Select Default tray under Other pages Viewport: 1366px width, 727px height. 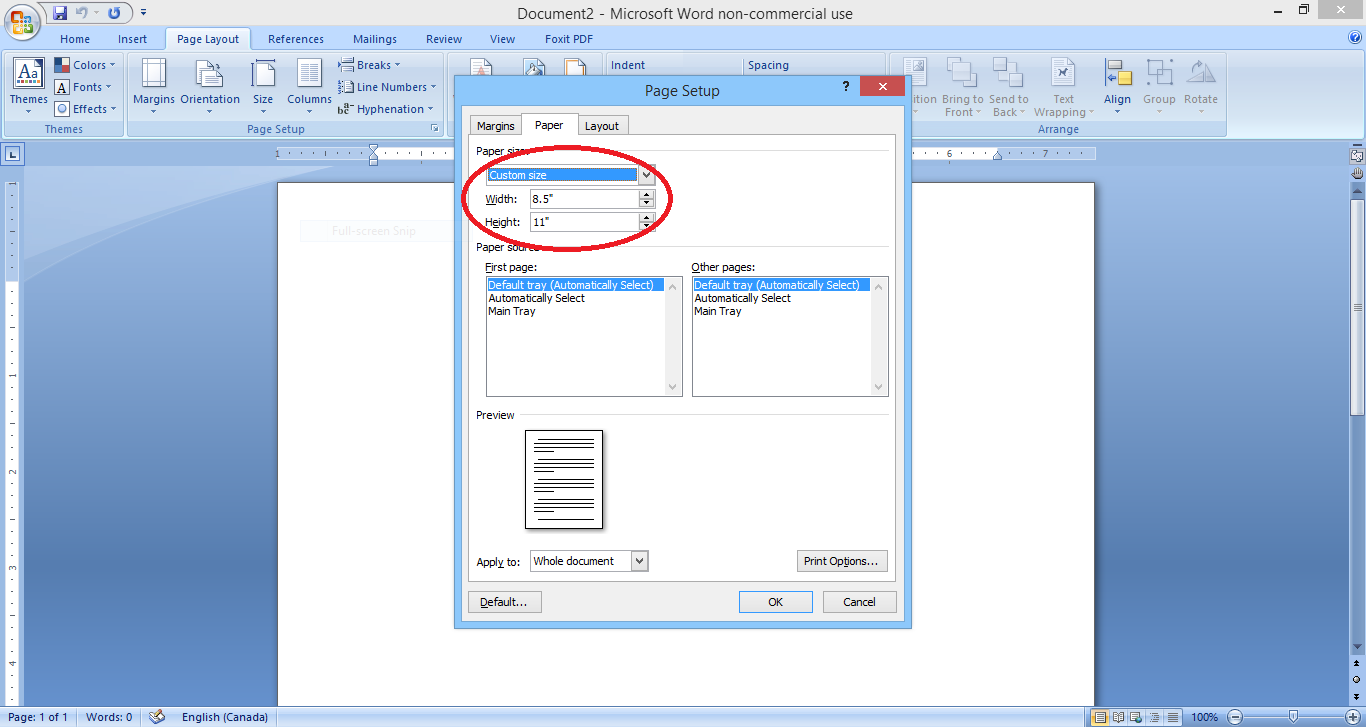pyautogui.click(x=782, y=285)
